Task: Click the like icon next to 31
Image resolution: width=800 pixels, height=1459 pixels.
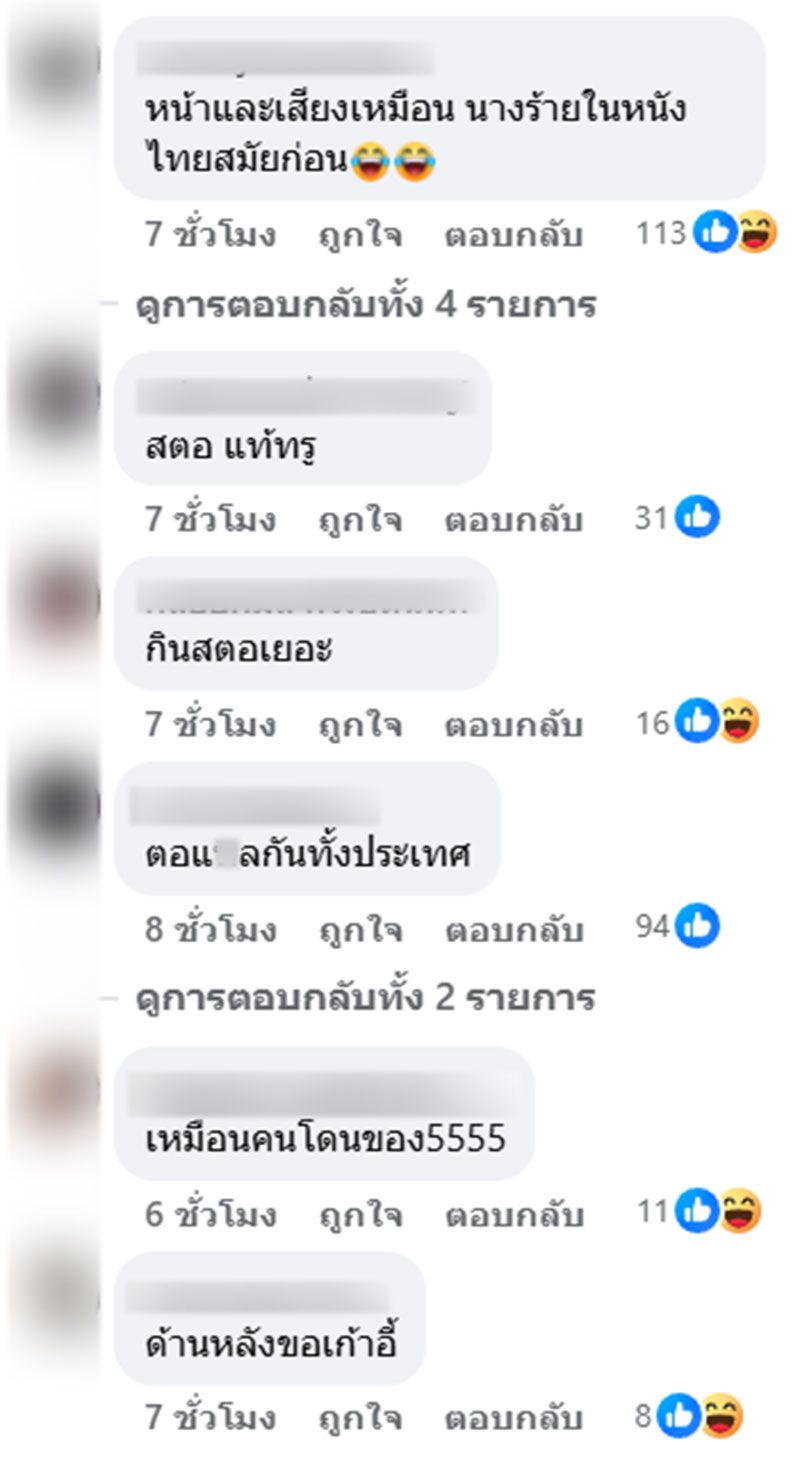Action: pyautogui.click(x=698, y=518)
